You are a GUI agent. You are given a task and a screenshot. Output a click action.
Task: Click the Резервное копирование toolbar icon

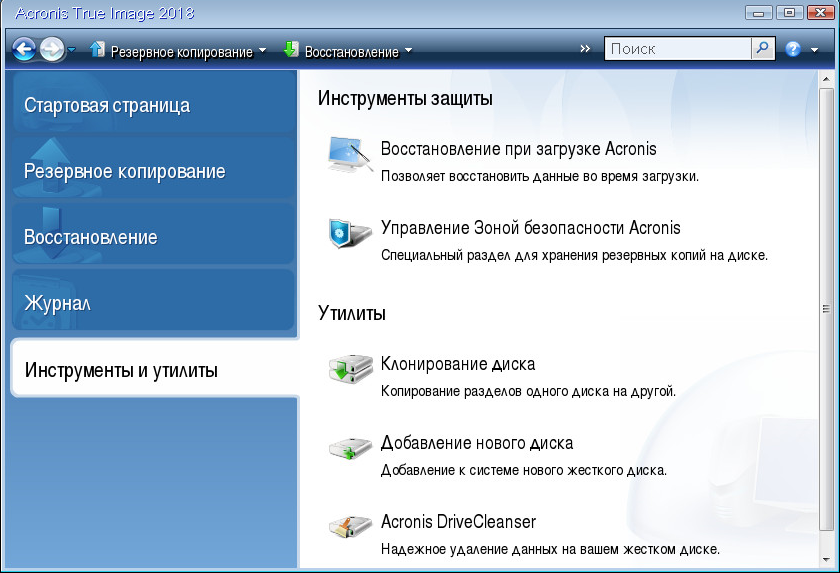(x=97, y=50)
